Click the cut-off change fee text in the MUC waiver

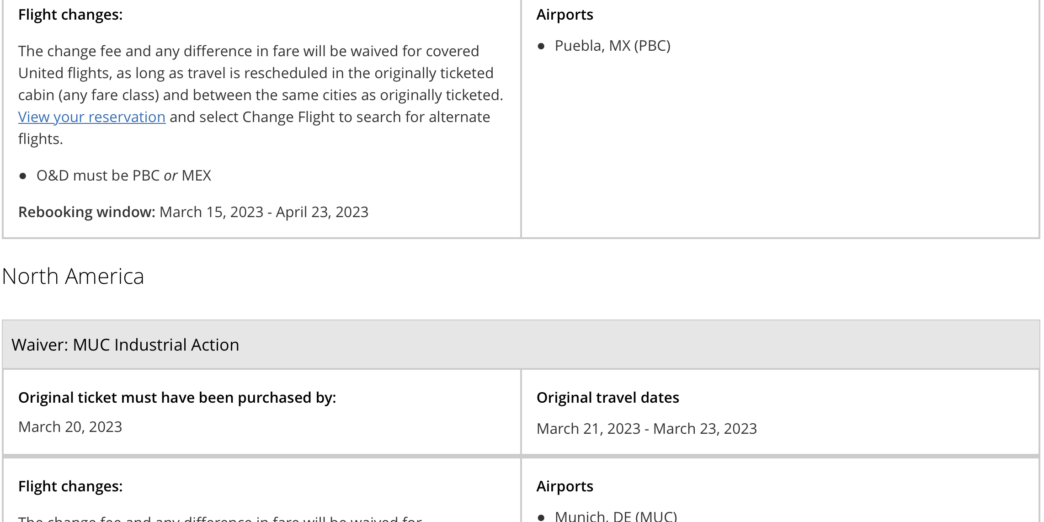coord(220,518)
